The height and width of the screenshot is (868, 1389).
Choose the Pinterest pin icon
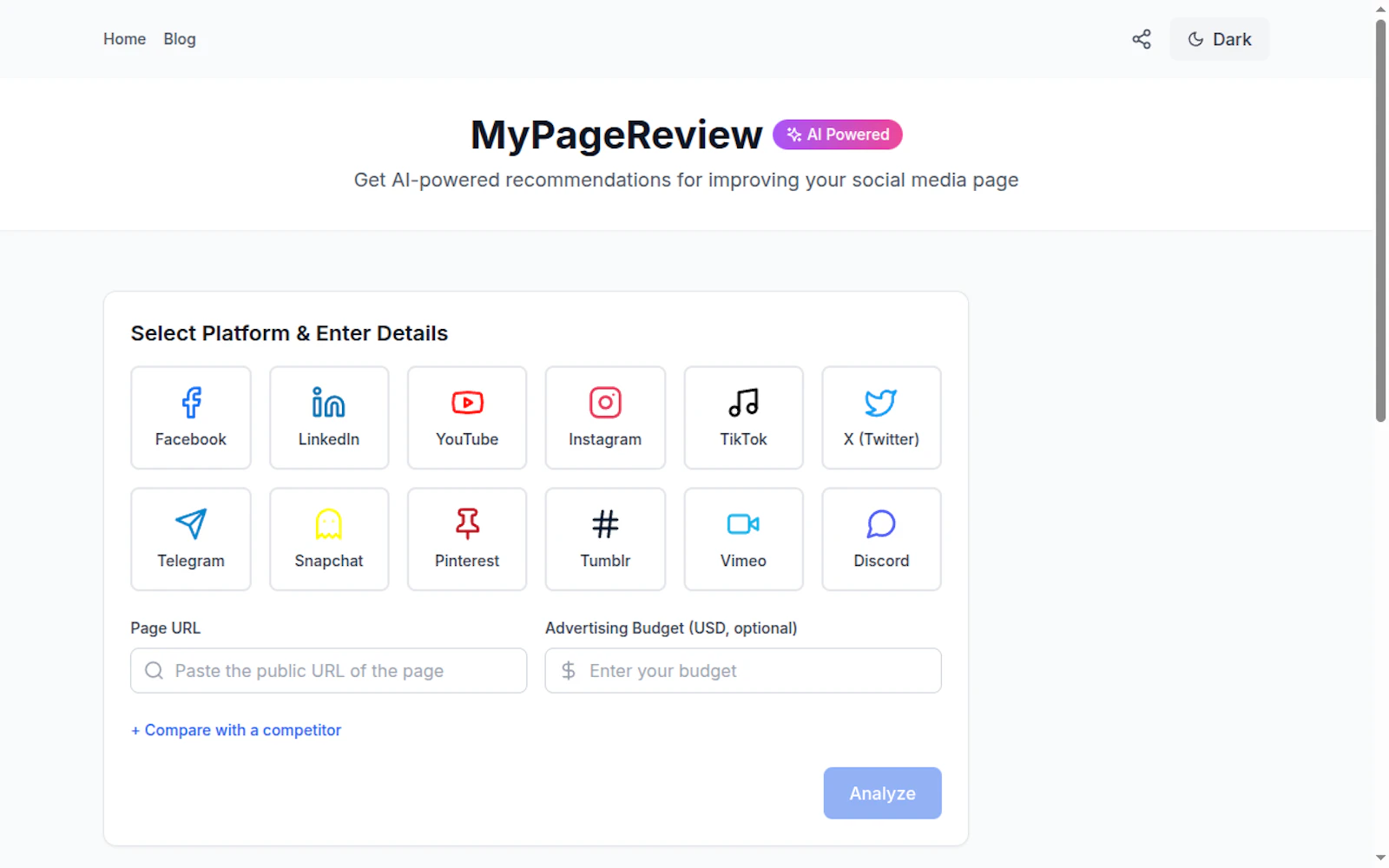(x=467, y=524)
